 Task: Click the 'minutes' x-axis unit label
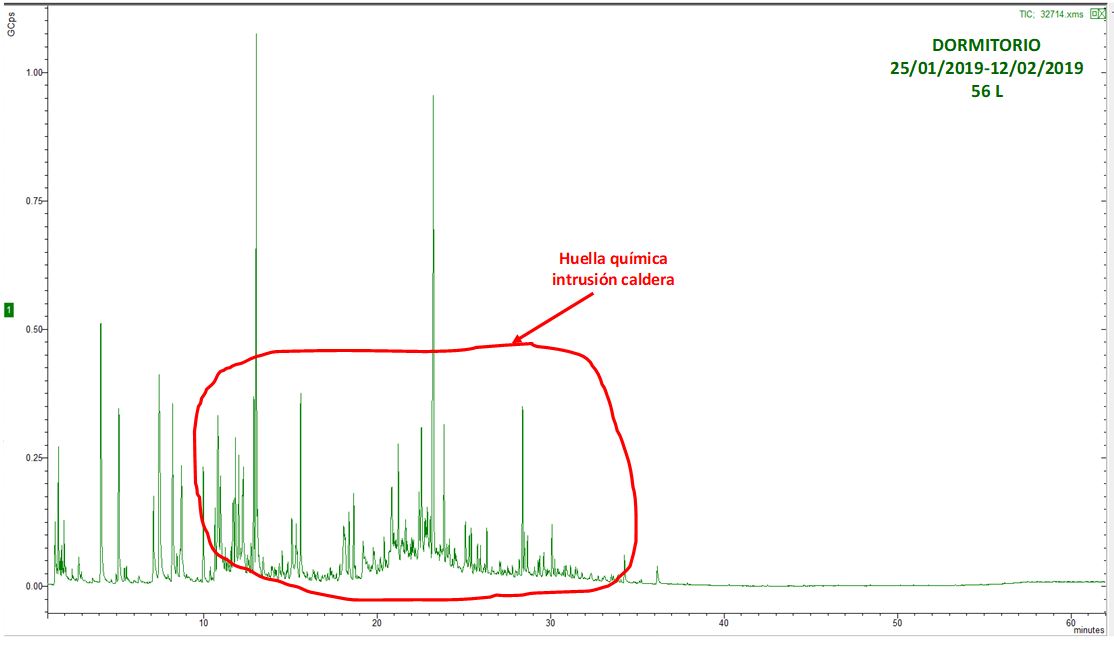coord(1089,631)
